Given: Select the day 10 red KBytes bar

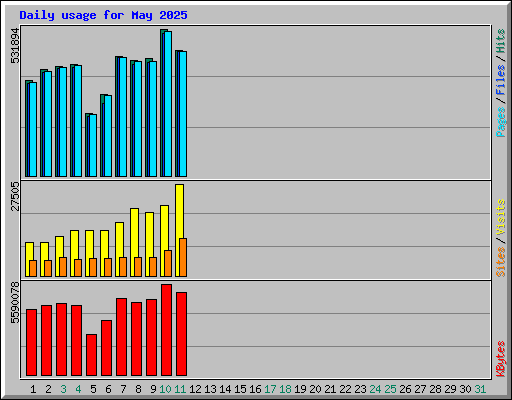Looking at the screenshot, I should click(166, 330).
